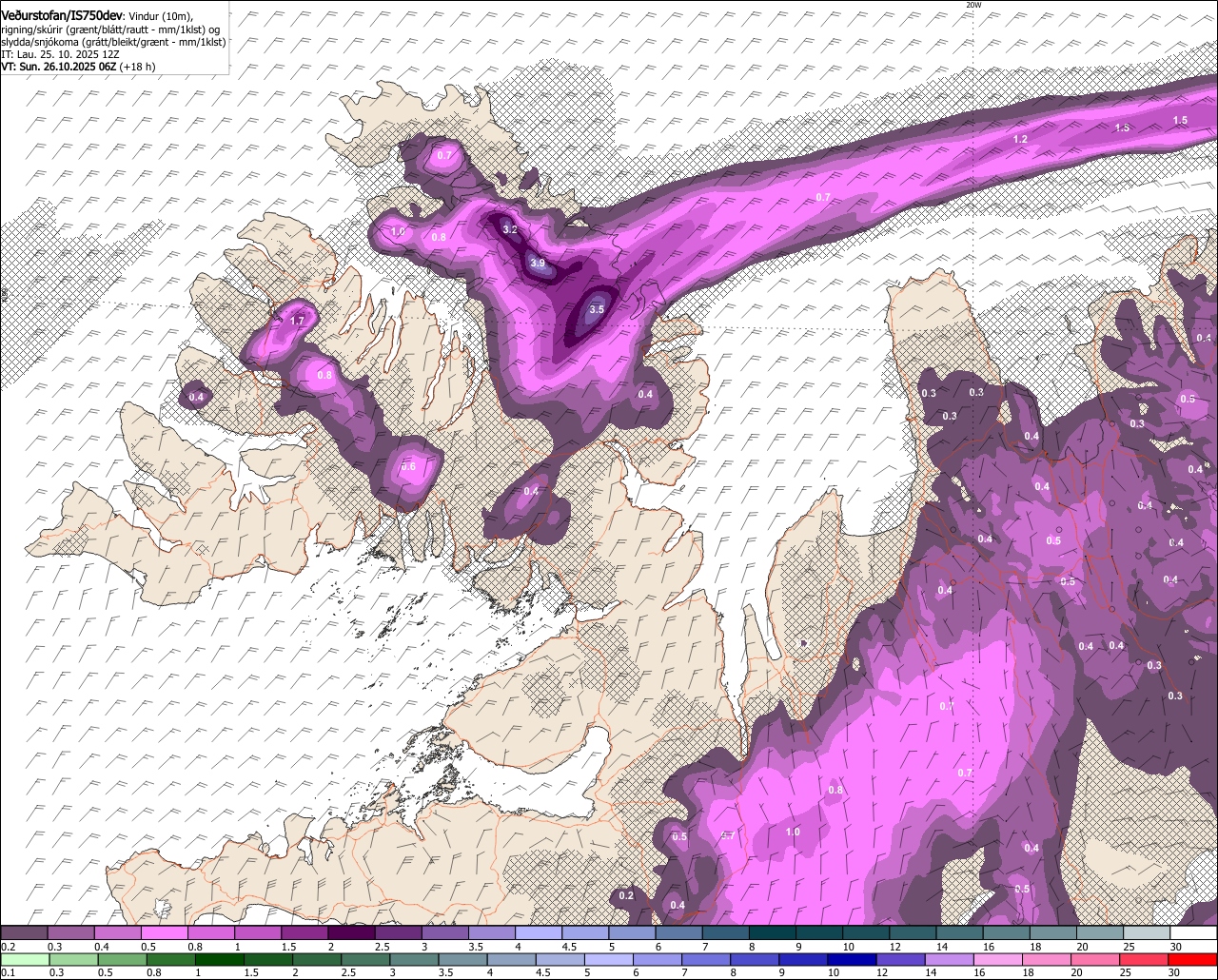Click the 3.5 precipitation value on the map

597,309
